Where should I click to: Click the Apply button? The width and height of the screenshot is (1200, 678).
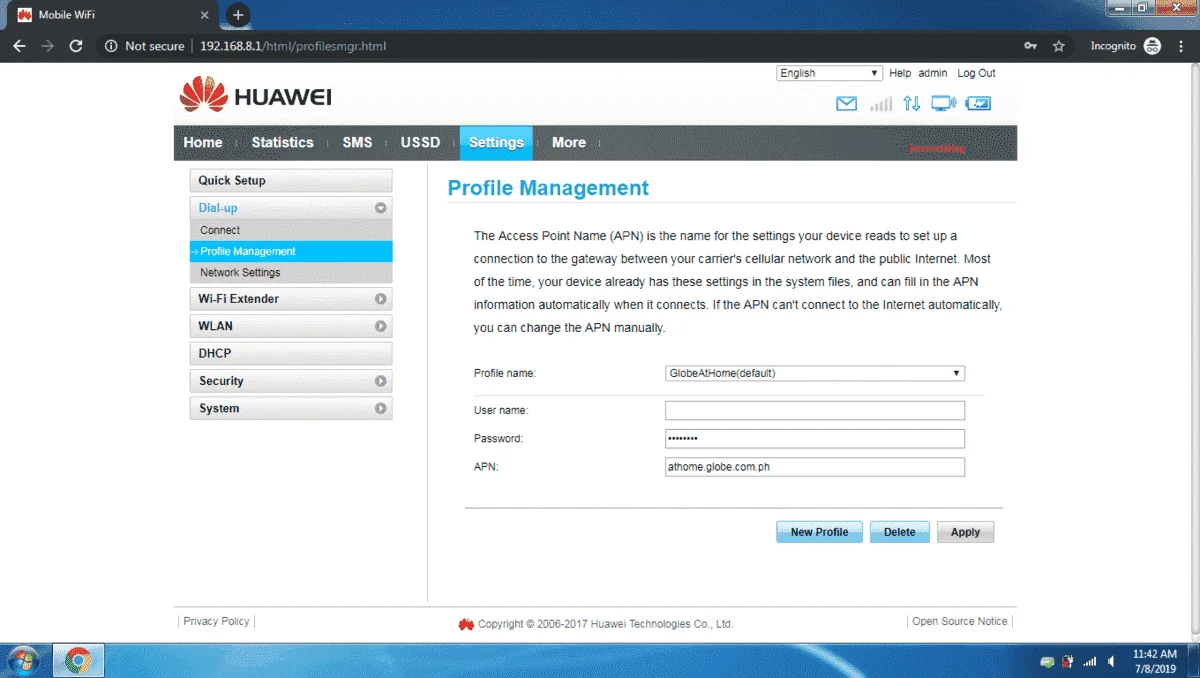tap(965, 532)
